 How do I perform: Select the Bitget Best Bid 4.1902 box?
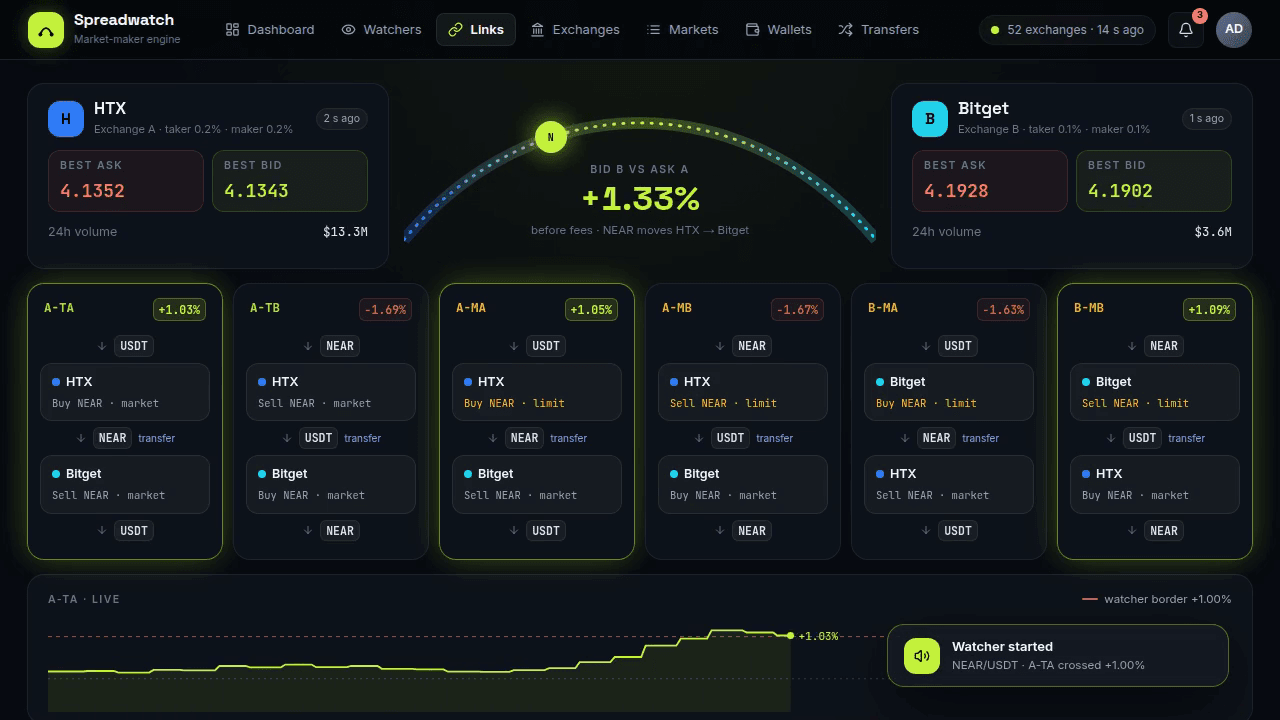1154,181
